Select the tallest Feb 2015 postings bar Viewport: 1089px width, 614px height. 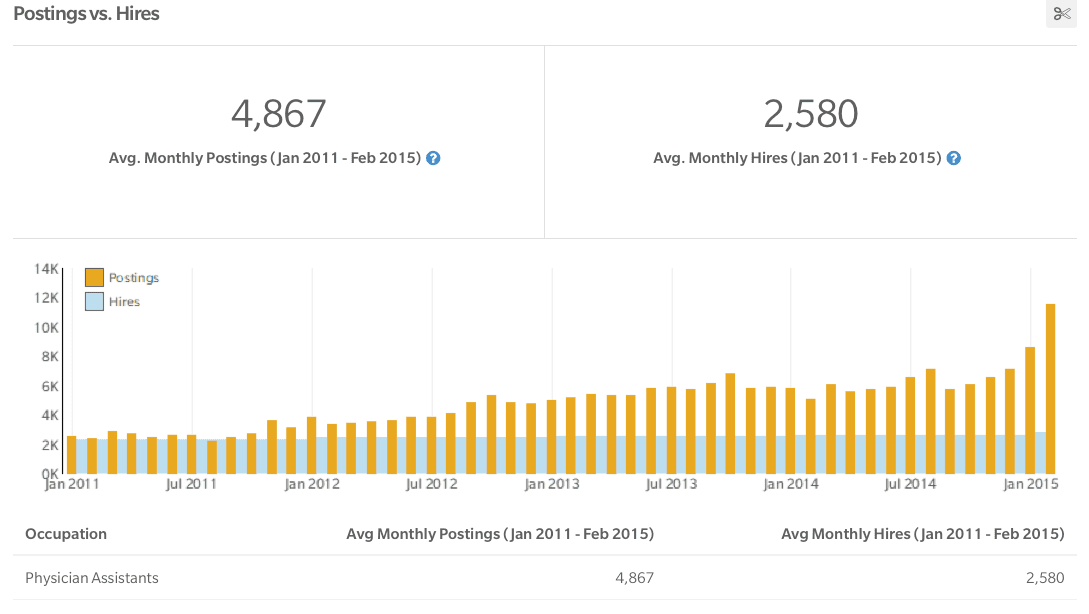point(1050,389)
